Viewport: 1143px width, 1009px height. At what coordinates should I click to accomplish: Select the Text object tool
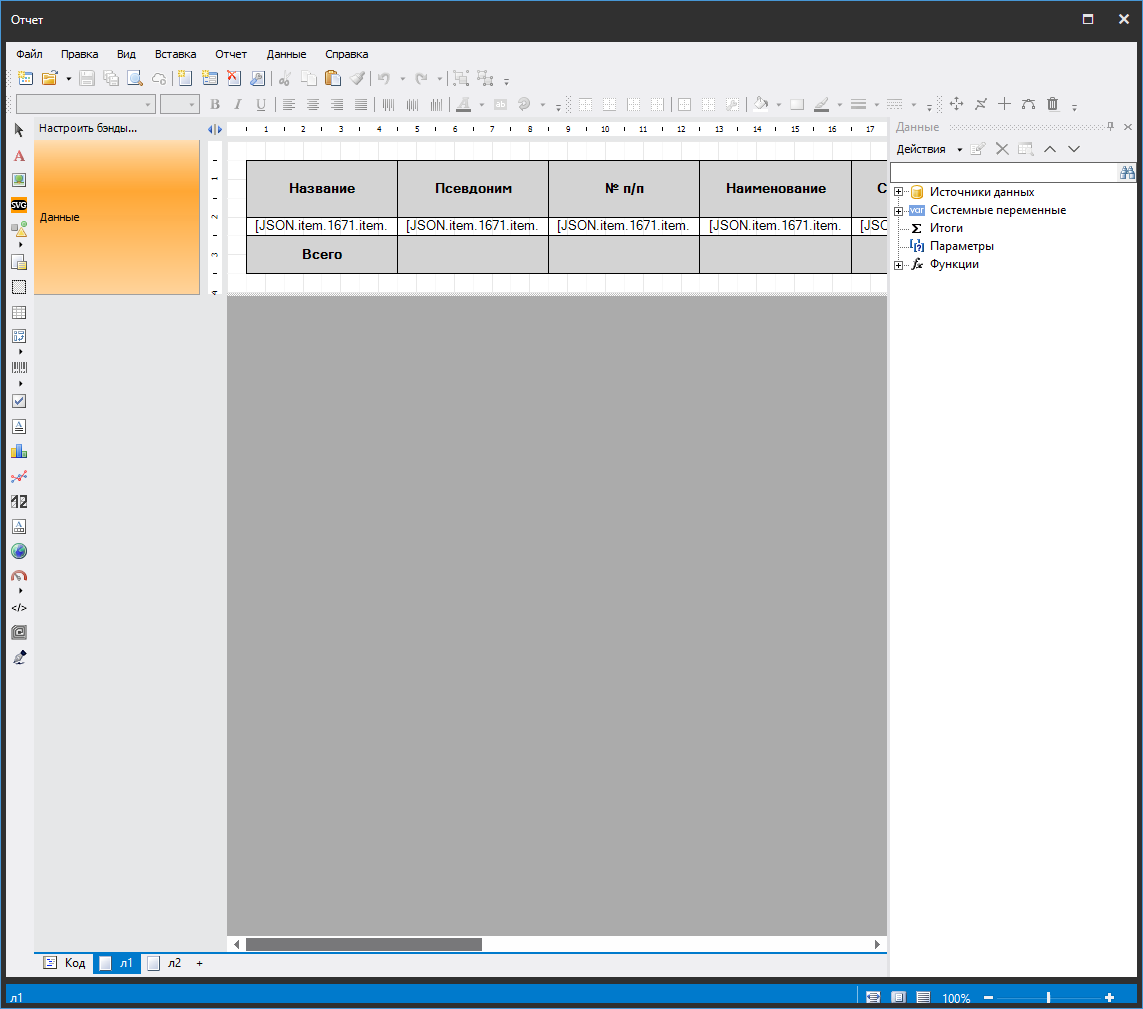tap(19, 156)
